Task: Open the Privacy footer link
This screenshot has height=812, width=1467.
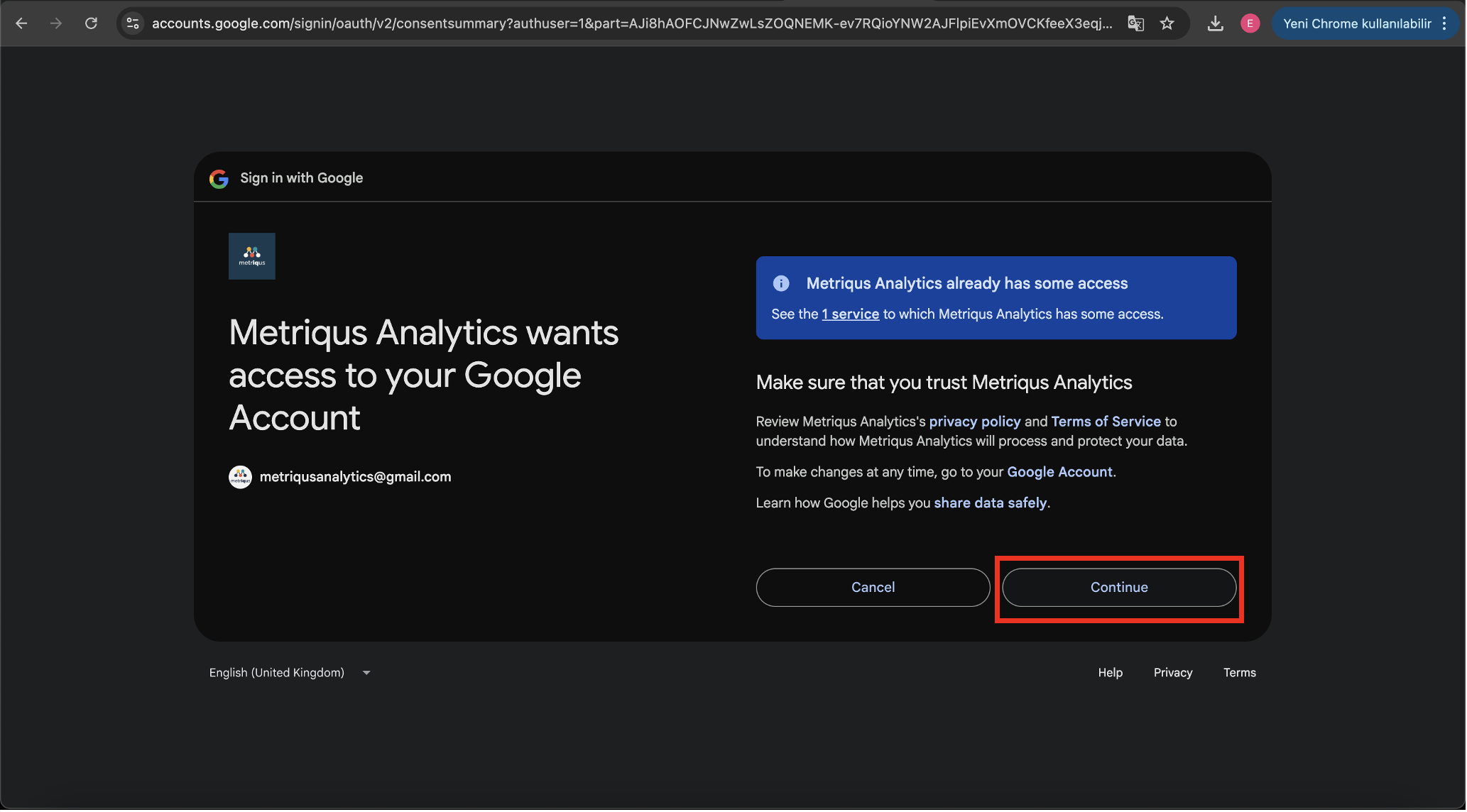Action: click(x=1173, y=673)
